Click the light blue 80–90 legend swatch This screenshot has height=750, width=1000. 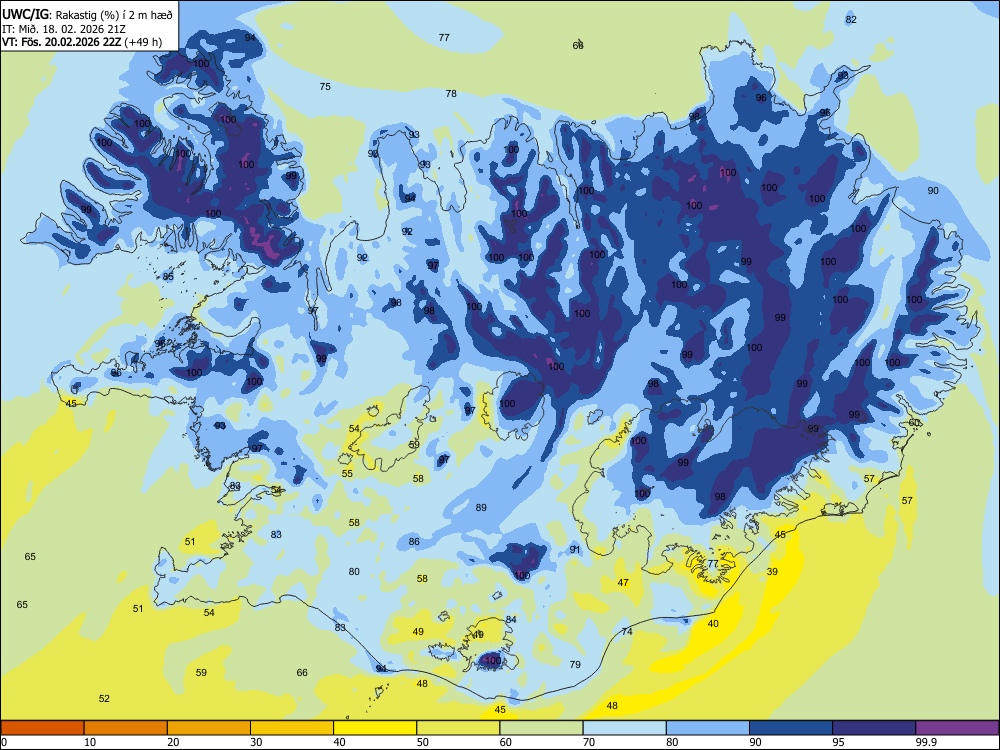(707, 728)
